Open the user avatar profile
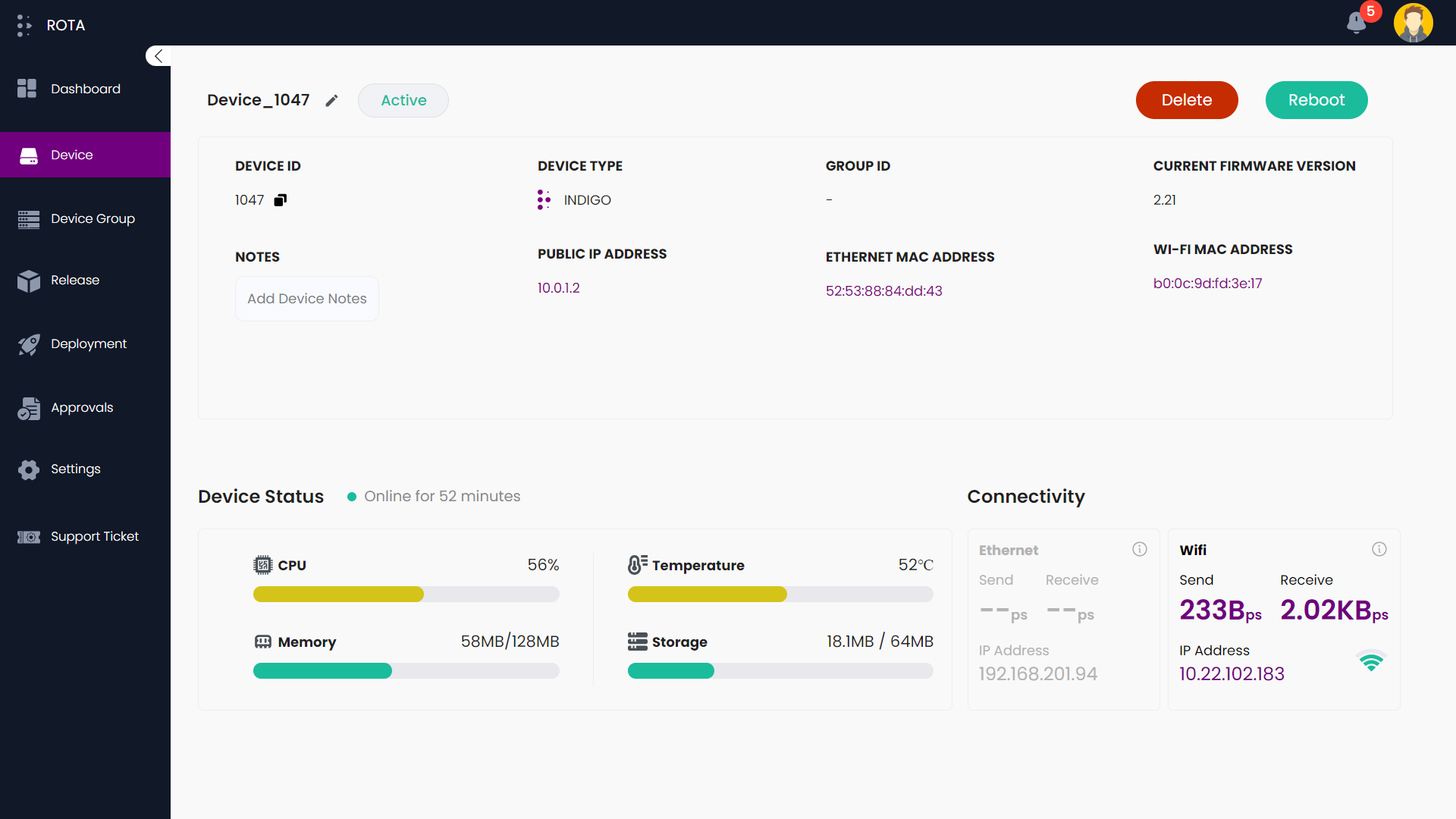1456x819 pixels. 1413,23
